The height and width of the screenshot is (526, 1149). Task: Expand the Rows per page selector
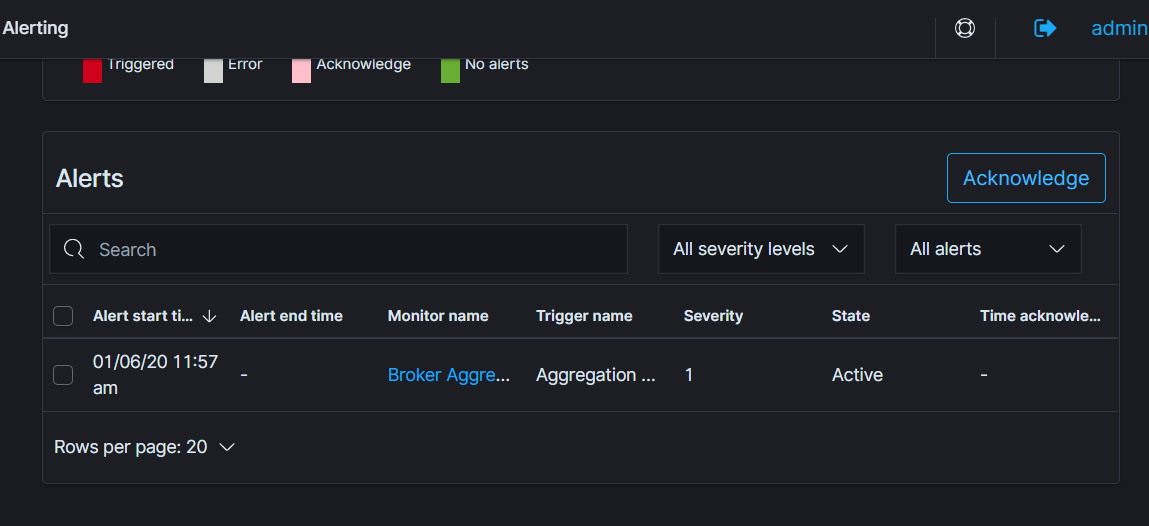click(145, 447)
